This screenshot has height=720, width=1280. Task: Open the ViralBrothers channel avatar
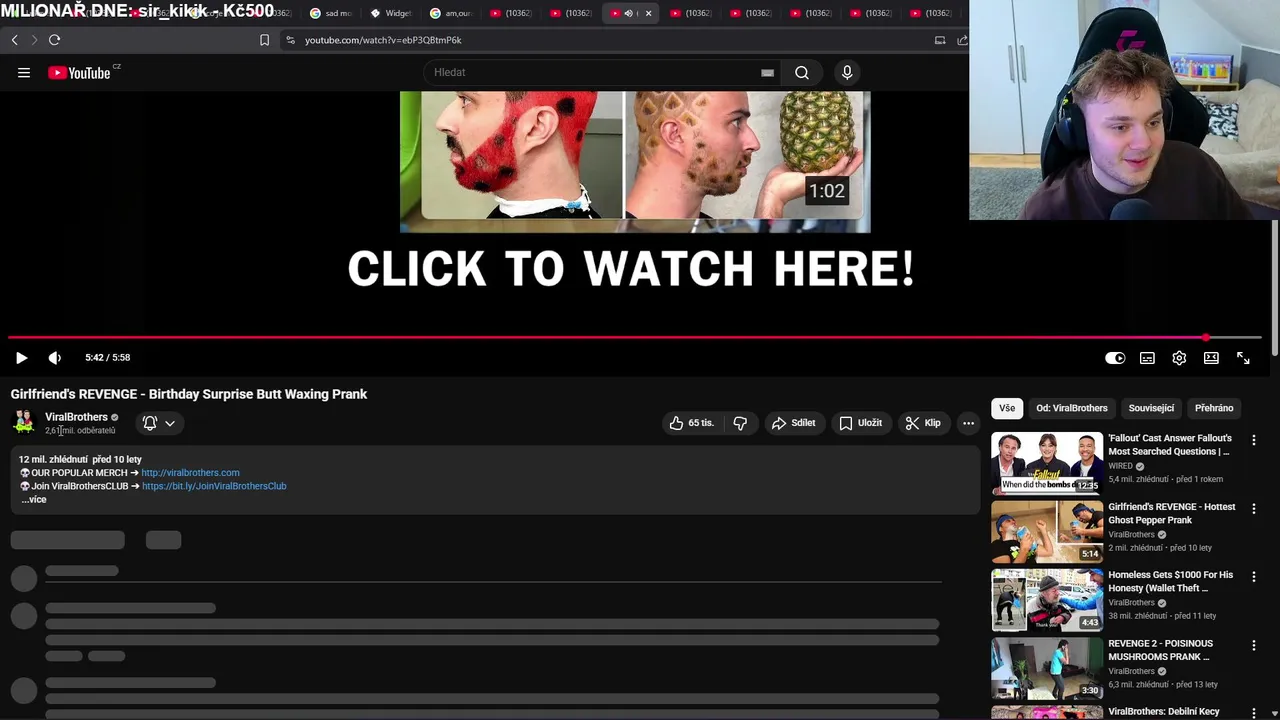coord(24,423)
